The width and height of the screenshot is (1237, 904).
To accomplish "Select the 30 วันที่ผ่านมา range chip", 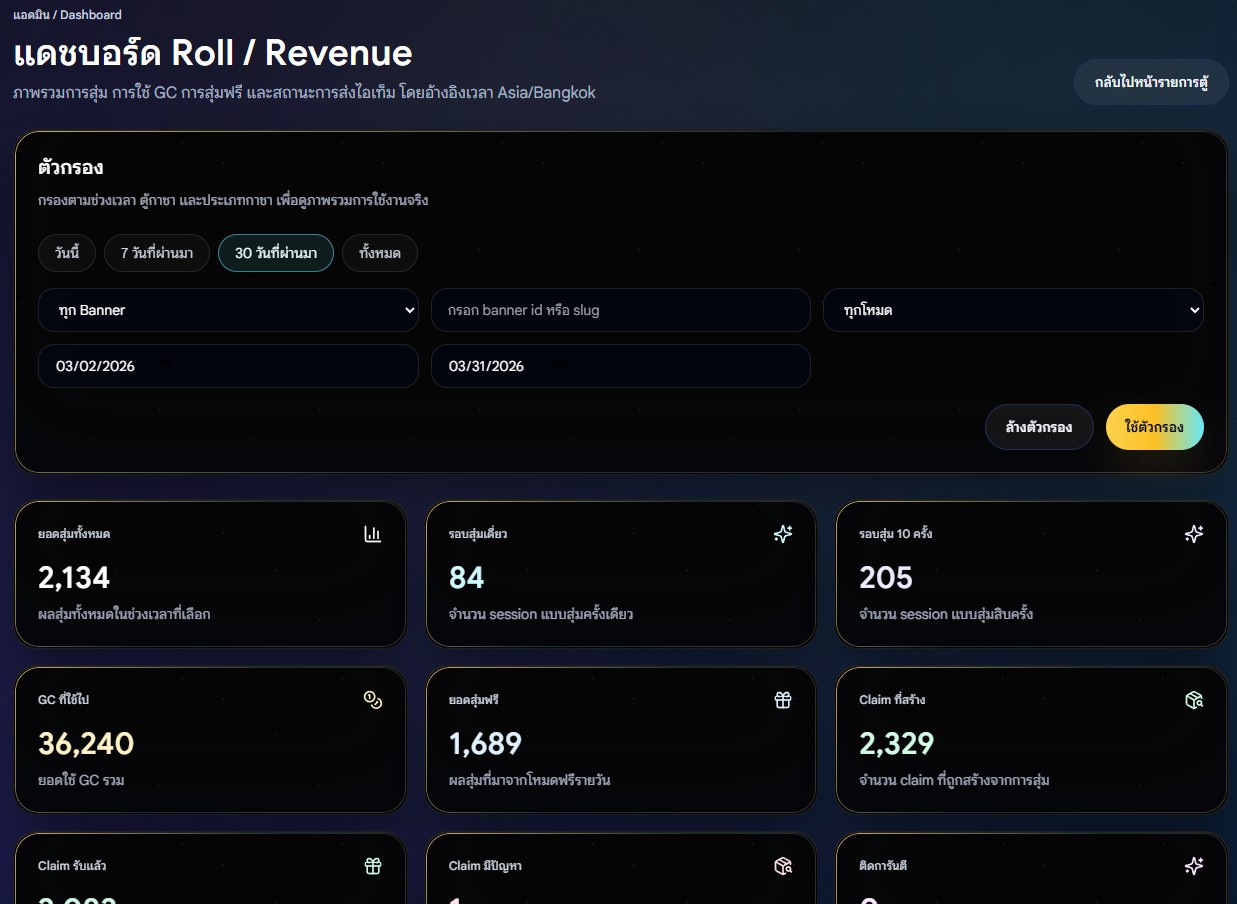I will [x=276, y=253].
